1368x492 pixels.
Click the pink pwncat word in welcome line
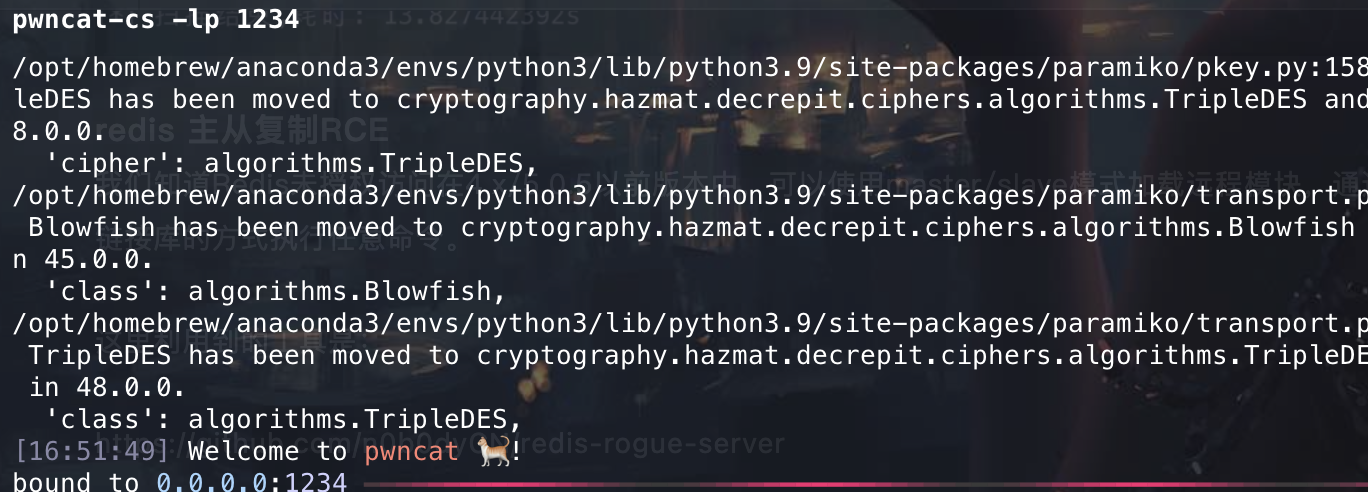pyautogui.click(x=411, y=452)
